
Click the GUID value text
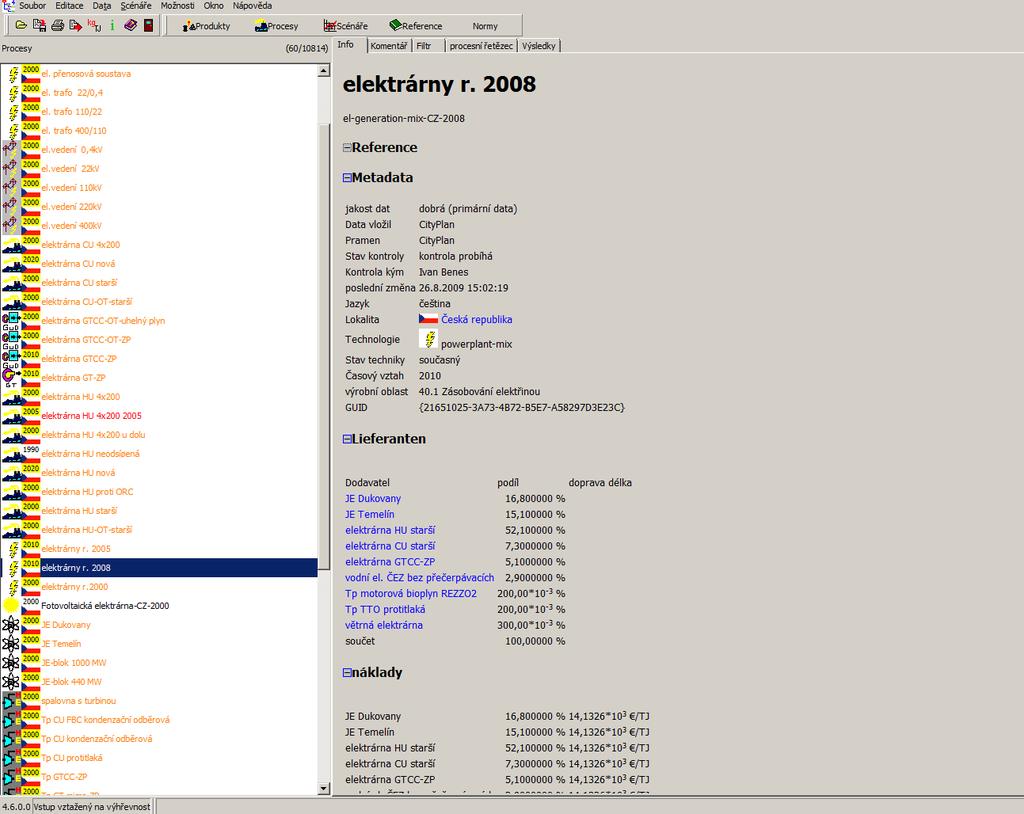coord(522,408)
